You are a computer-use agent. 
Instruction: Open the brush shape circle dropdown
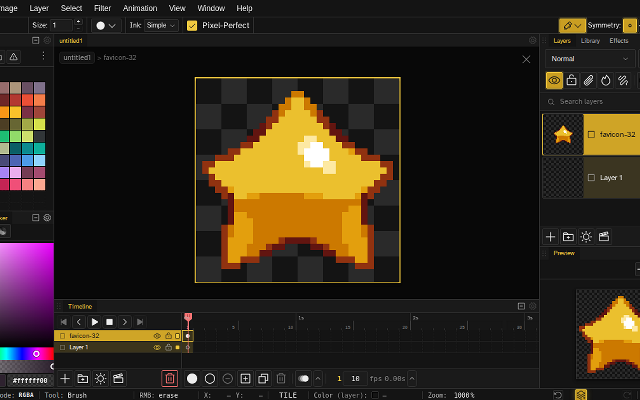pyautogui.click(x=106, y=25)
